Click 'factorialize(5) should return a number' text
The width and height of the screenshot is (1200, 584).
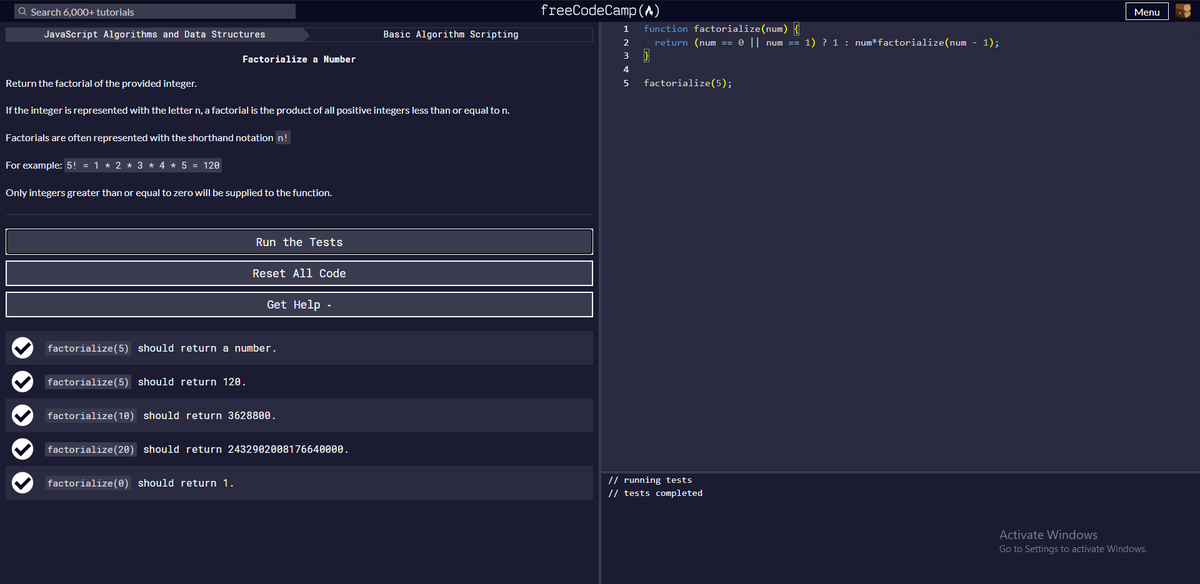pos(161,348)
